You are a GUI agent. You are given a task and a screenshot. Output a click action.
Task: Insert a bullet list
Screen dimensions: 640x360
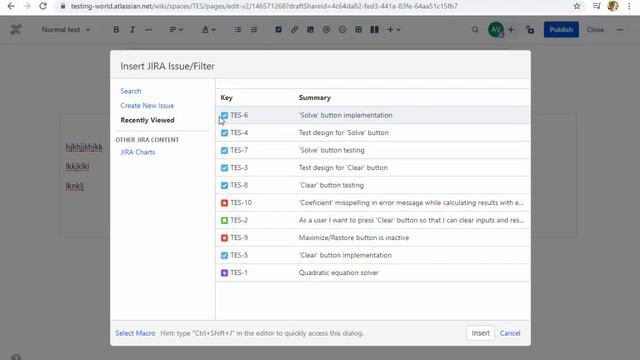(238, 30)
